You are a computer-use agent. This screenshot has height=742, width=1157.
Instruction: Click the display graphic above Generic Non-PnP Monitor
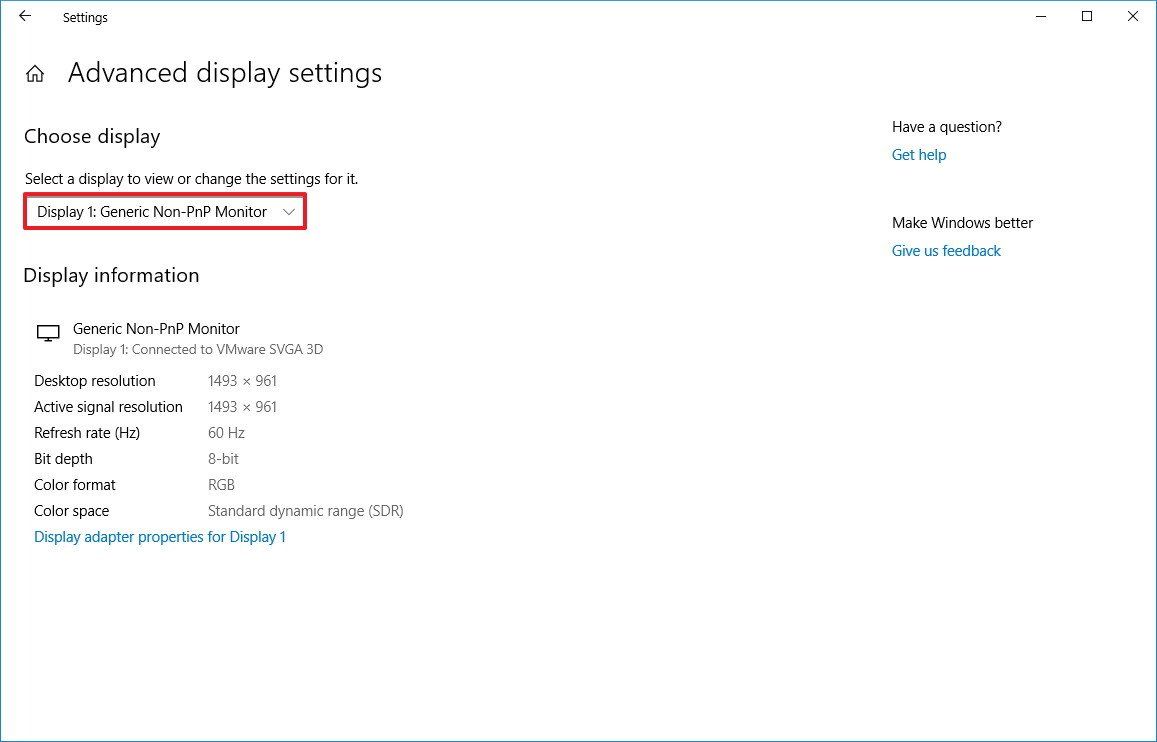[x=48, y=332]
